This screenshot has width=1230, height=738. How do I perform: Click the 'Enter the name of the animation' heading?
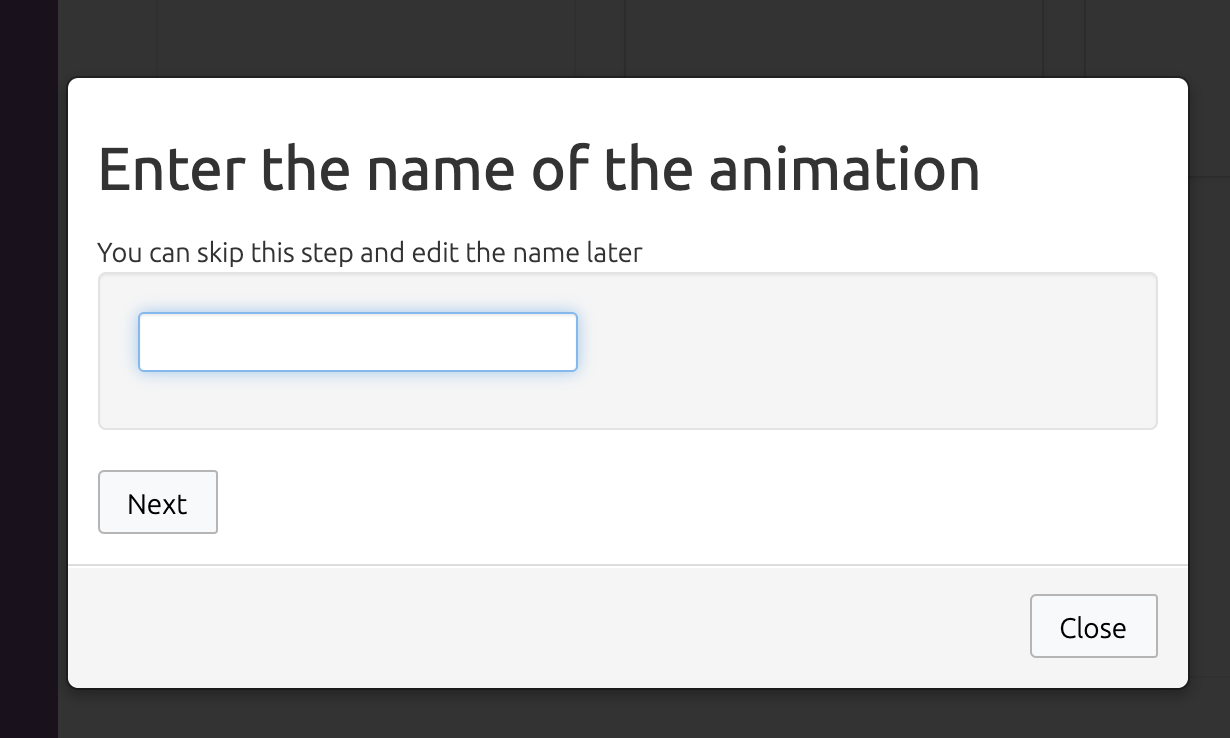[x=539, y=169]
